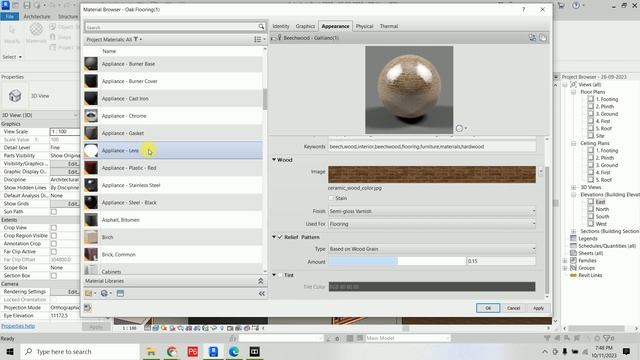Image resolution: width=640 pixels, height=360 pixels.
Task: Toggle Far Clip Active checkbox
Action: tap(53, 252)
